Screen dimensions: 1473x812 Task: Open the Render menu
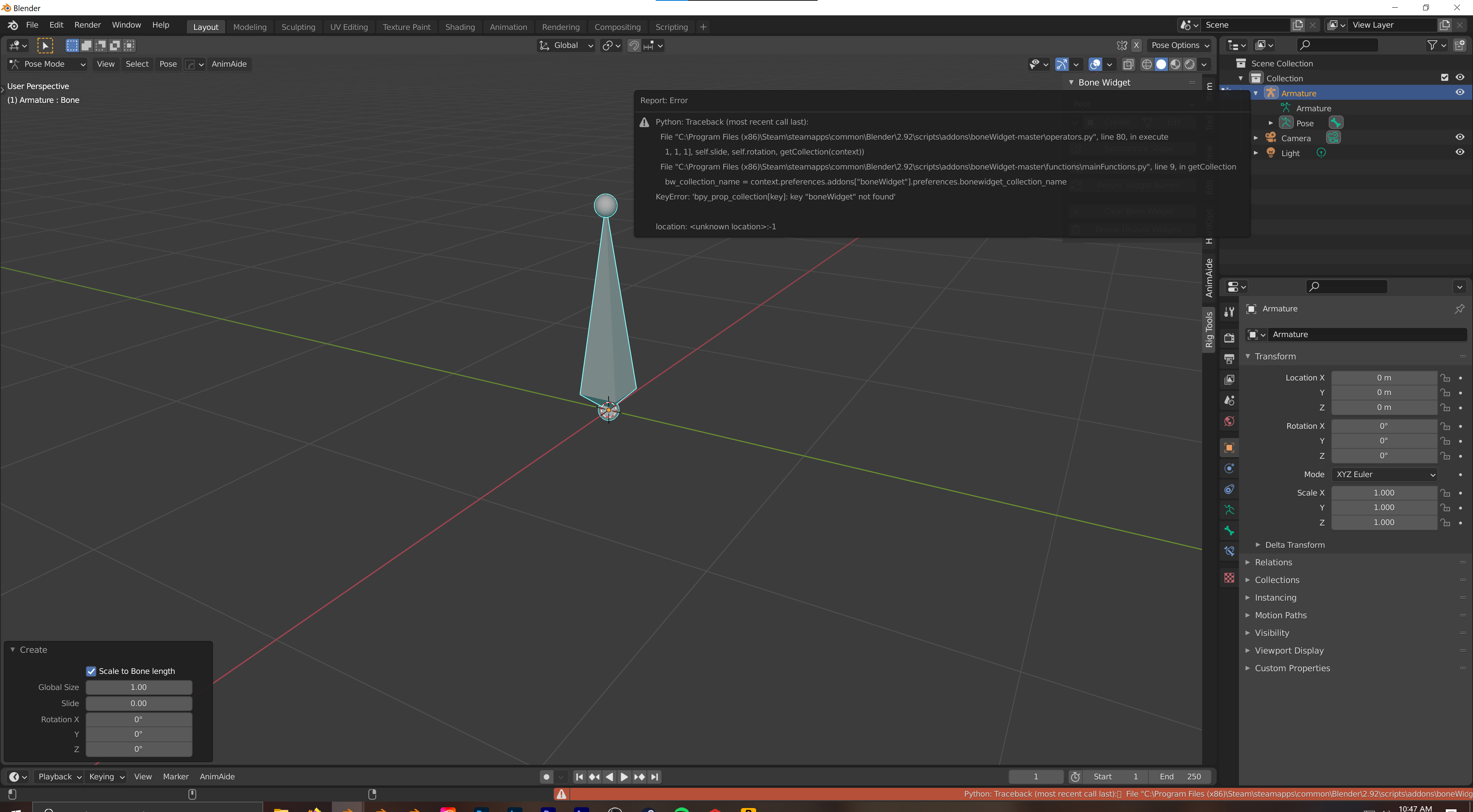click(x=87, y=25)
